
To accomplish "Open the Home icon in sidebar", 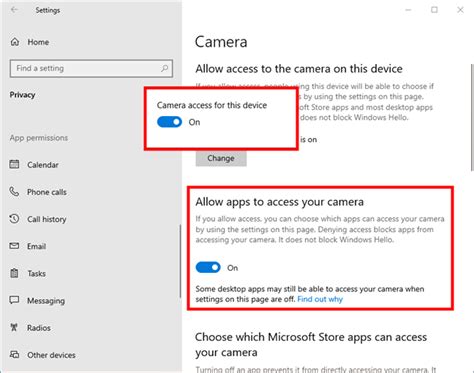I will pos(15,42).
